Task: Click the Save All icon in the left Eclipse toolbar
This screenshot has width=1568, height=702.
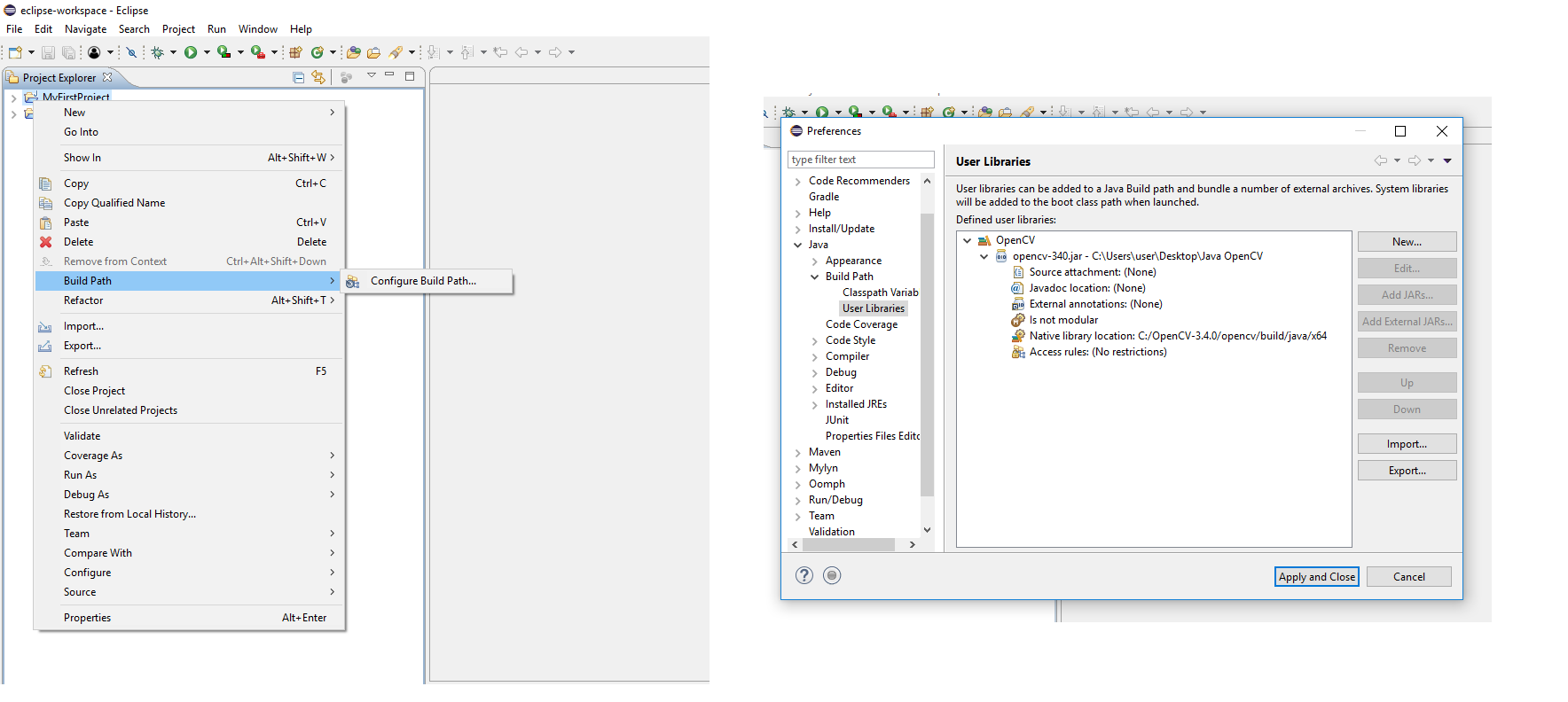Action: pyautogui.click(x=67, y=52)
